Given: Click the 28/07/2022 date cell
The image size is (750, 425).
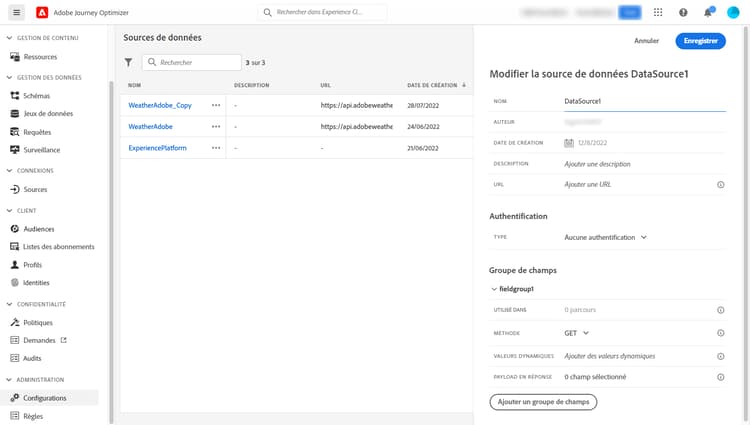Looking at the screenshot, I should (x=423, y=105).
